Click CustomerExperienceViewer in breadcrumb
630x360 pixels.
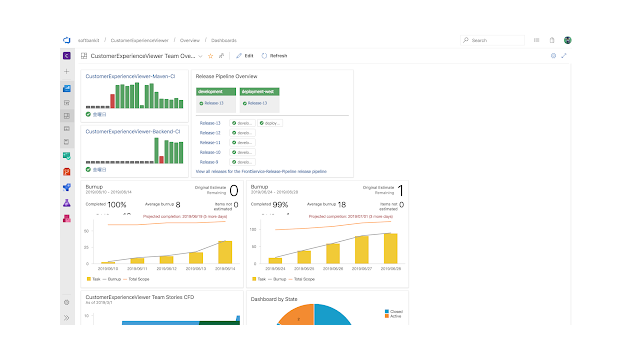[139, 41]
